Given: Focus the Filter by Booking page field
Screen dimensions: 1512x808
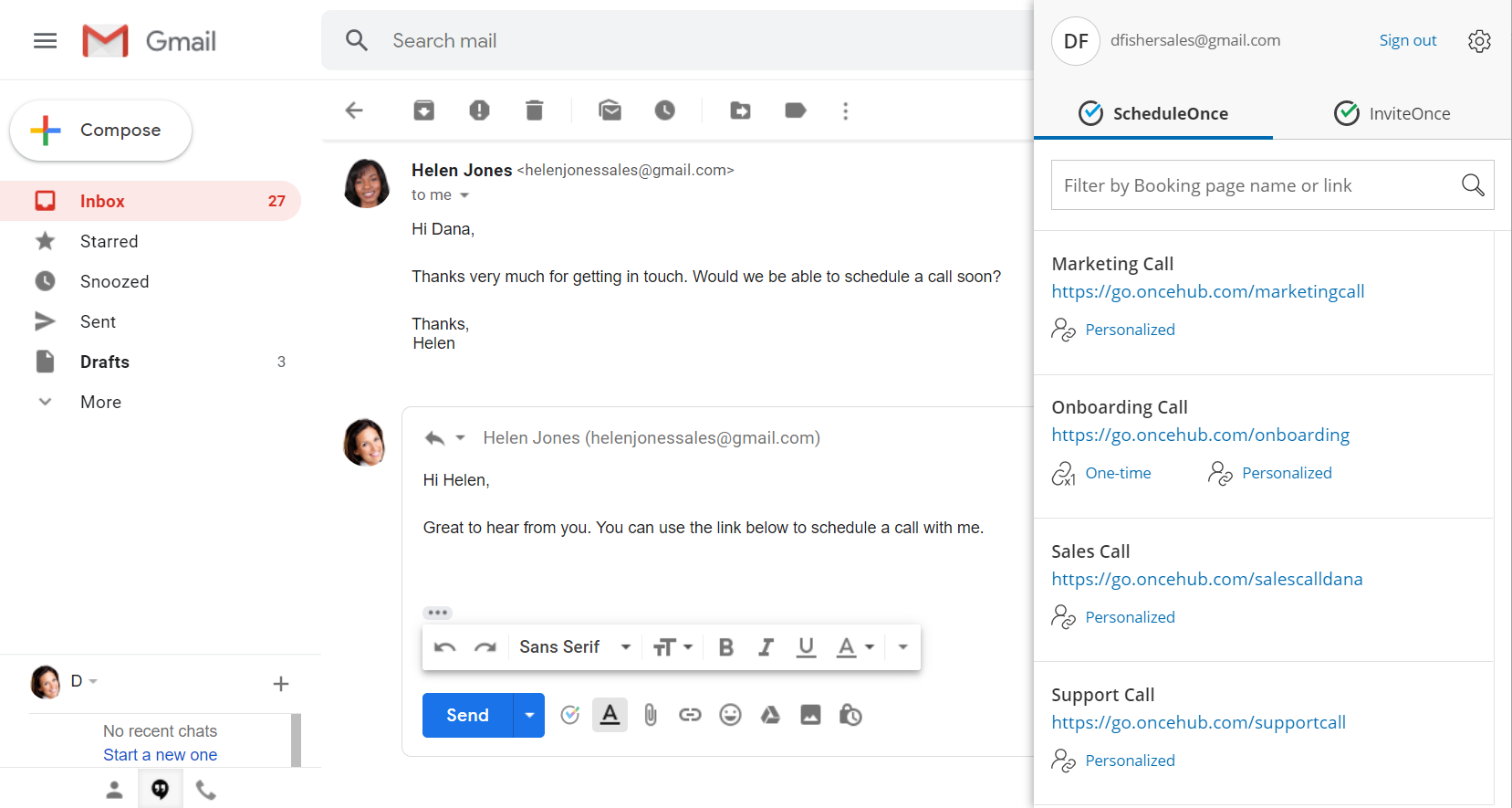Looking at the screenshot, I should (1255, 185).
